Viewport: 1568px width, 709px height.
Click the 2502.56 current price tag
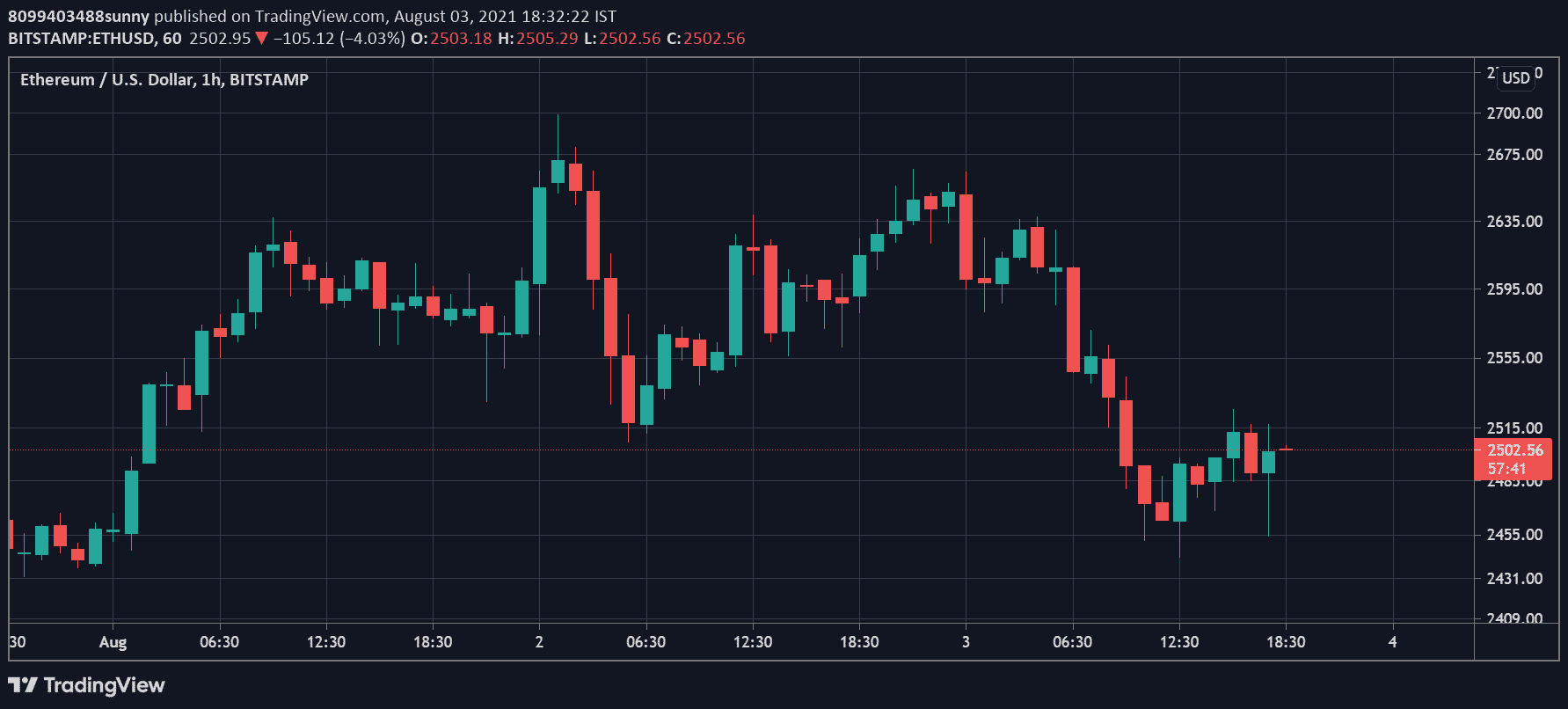(x=1514, y=450)
